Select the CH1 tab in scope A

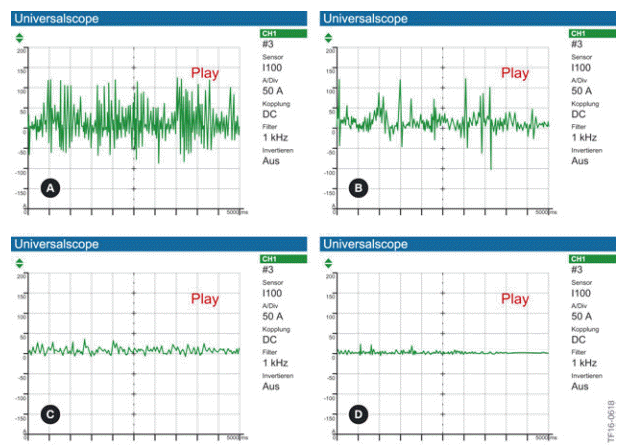(x=284, y=33)
